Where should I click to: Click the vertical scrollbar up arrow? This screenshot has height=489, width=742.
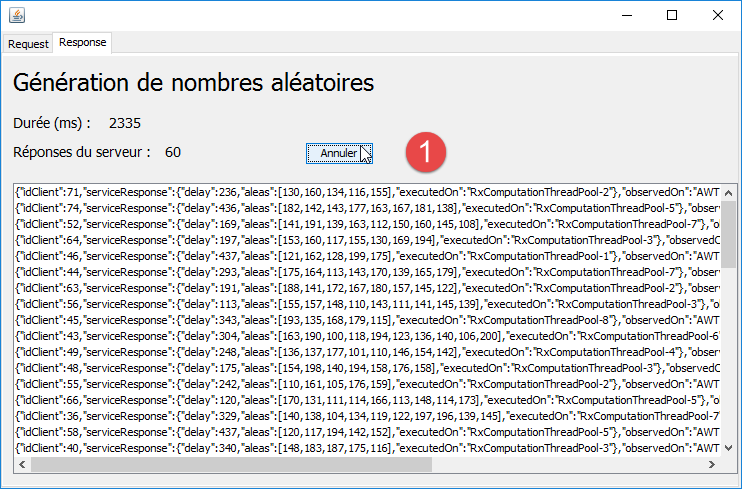click(727, 191)
